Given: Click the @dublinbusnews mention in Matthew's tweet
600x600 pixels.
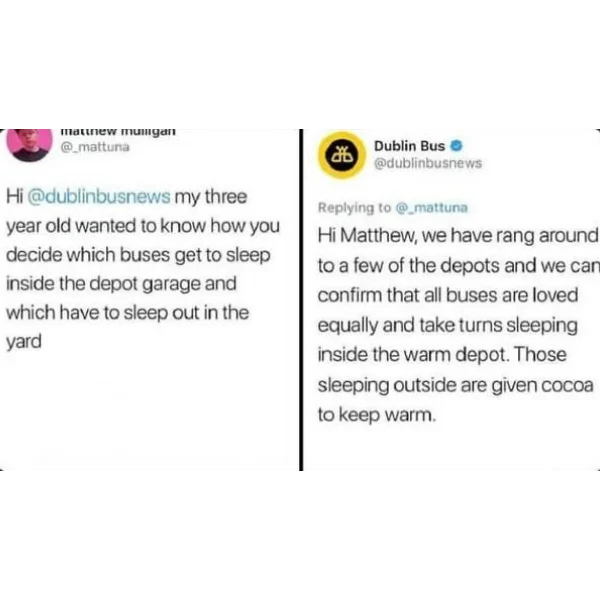Looking at the screenshot, I should pyautogui.click(x=99, y=197).
